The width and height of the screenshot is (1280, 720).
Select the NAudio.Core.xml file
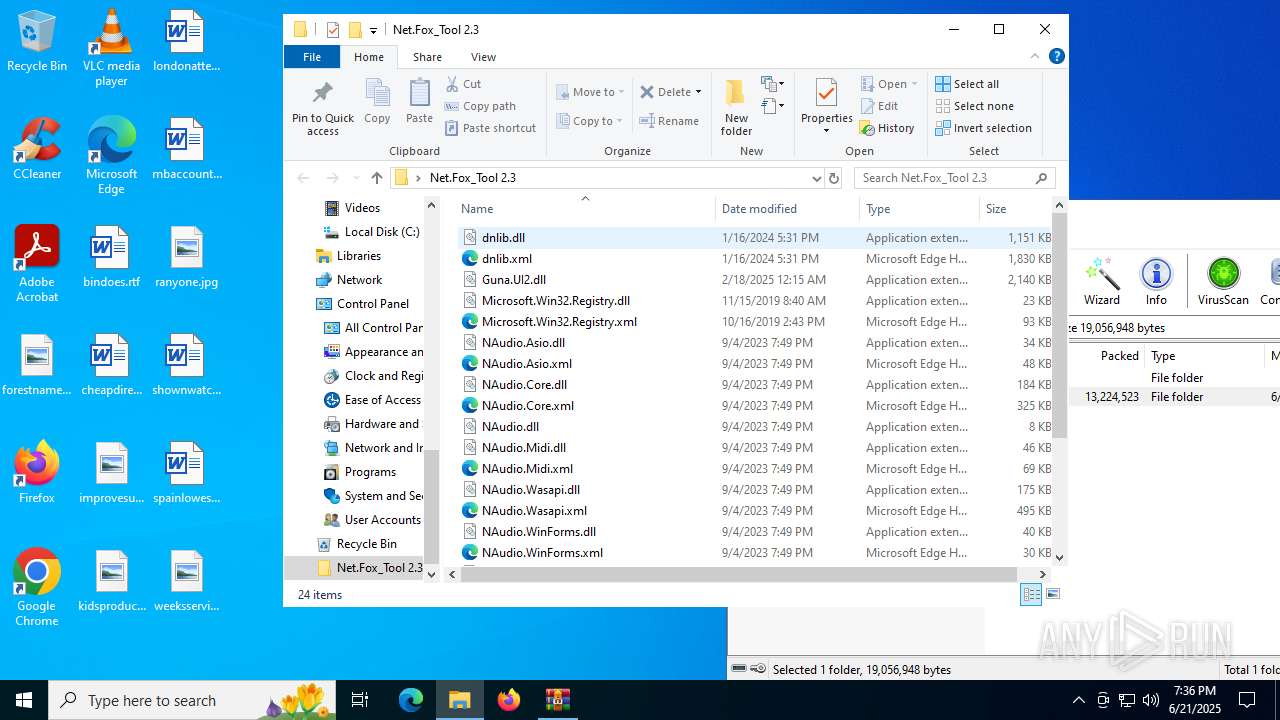click(x=527, y=406)
